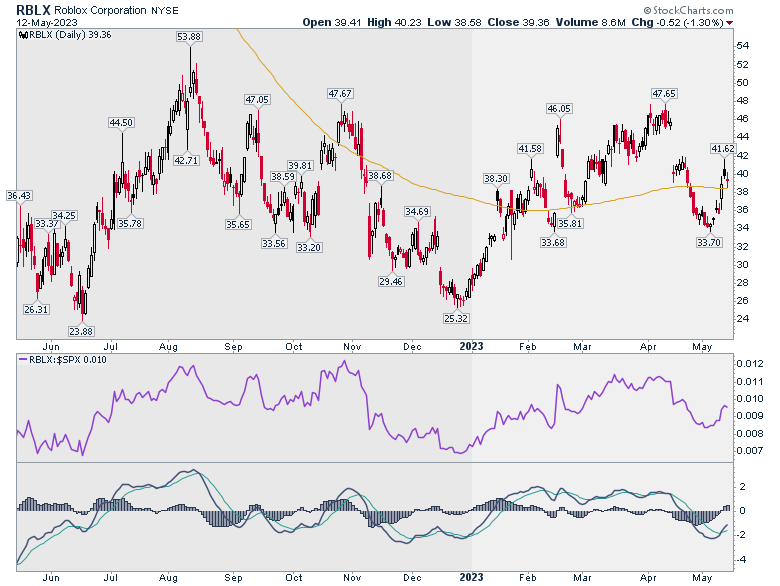
Task: Click the 35.78 low price label
Action: point(130,223)
